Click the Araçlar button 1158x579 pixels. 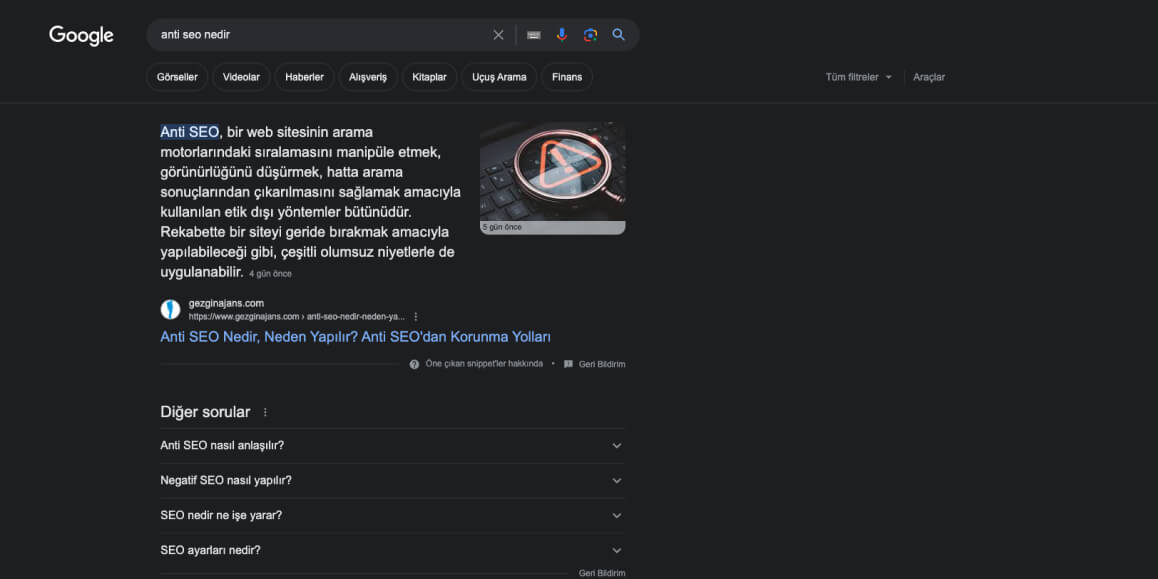[929, 77]
